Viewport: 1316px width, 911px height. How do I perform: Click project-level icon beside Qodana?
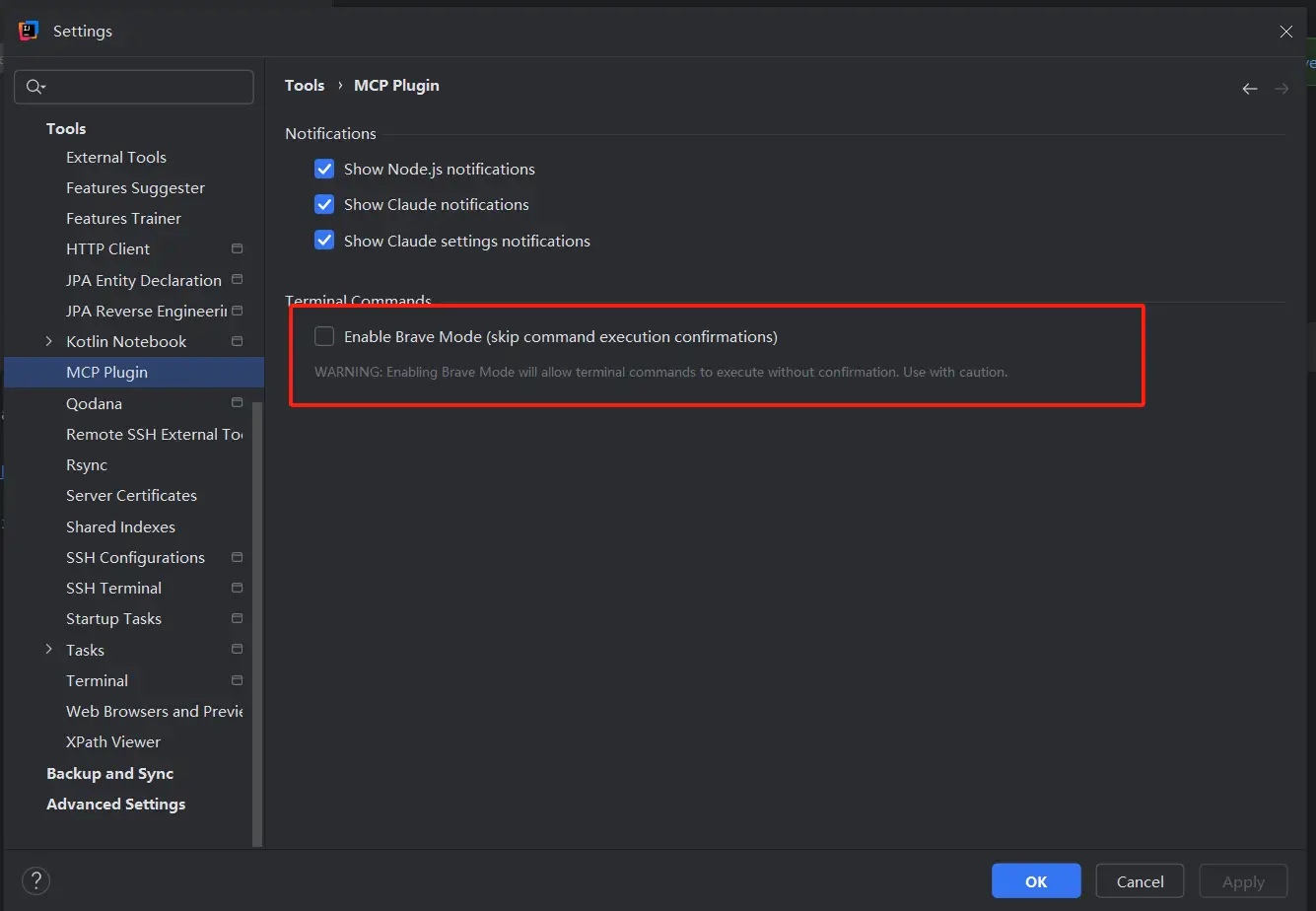pyautogui.click(x=237, y=403)
